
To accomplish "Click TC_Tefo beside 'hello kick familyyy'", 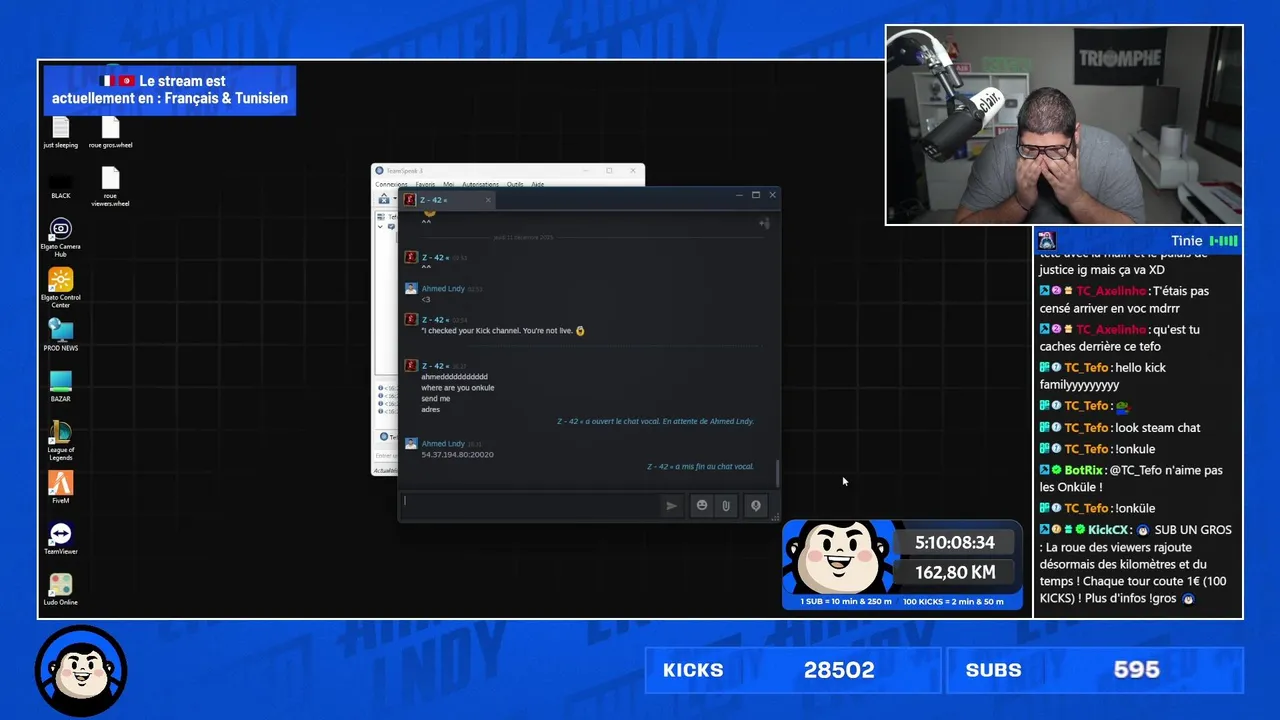I will click(x=1086, y=367).
